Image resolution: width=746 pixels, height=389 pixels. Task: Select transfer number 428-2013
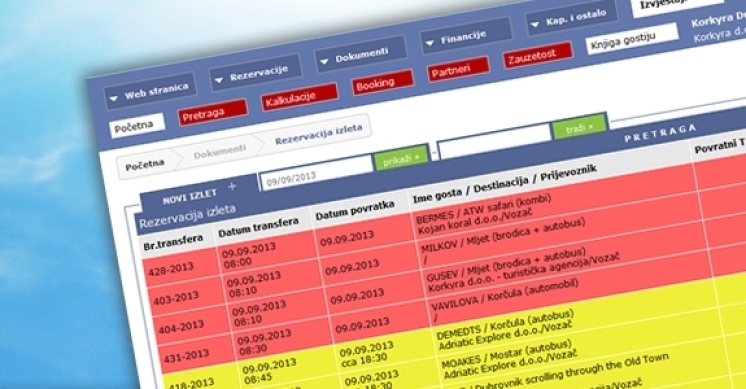[170, 270]
